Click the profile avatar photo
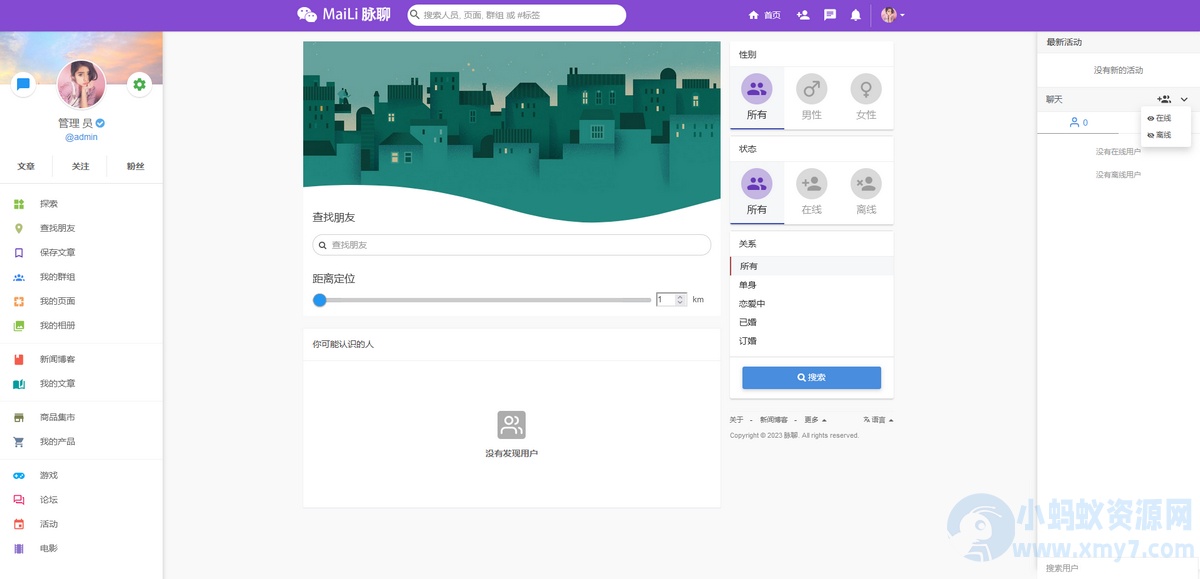 tap(81, 84)
